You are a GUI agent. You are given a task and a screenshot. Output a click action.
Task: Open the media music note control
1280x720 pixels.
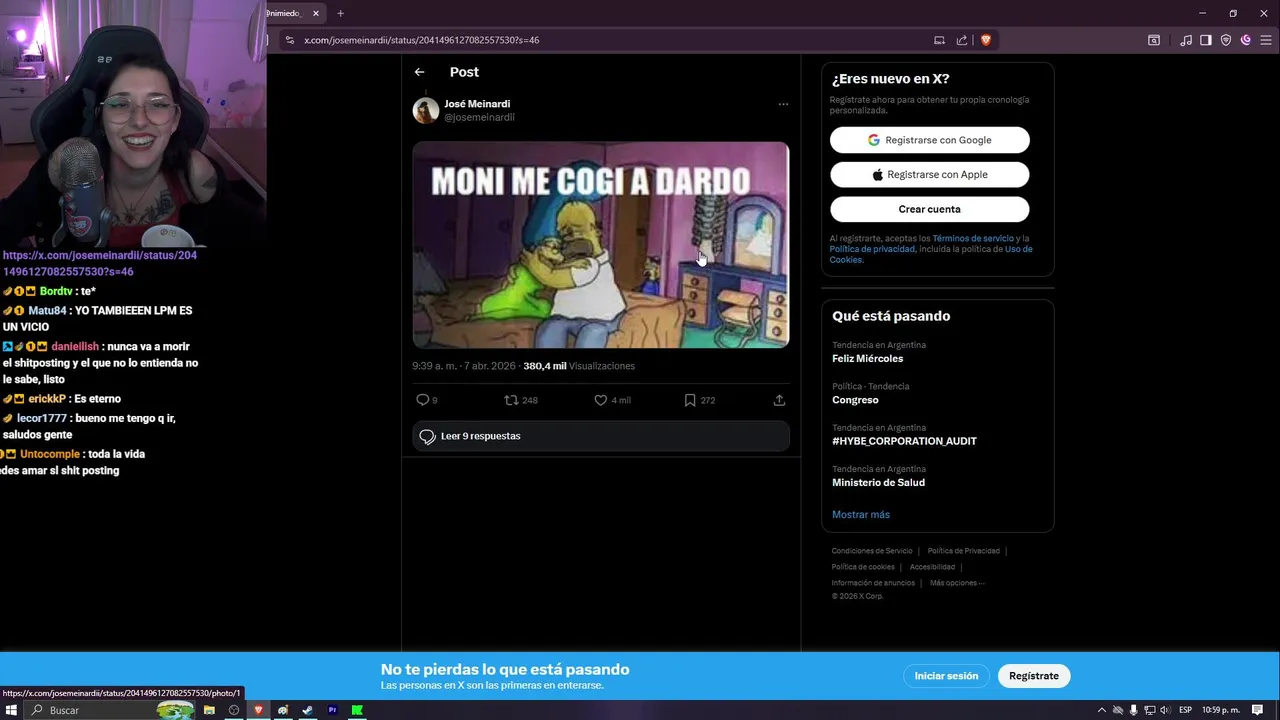pyautogui.click(x=1186, y=40)
